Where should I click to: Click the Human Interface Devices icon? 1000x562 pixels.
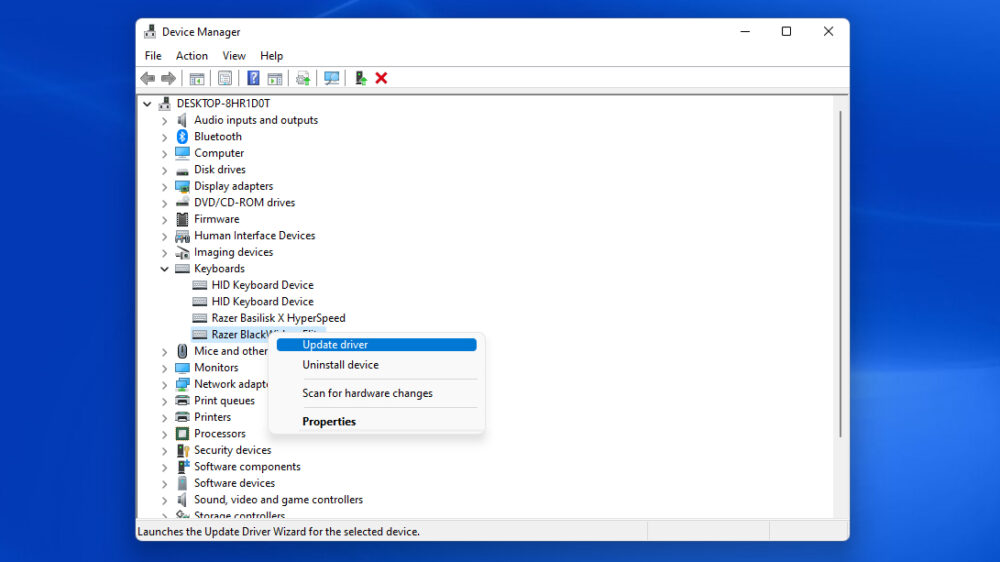pyautogui.click(x=182, y=236)
